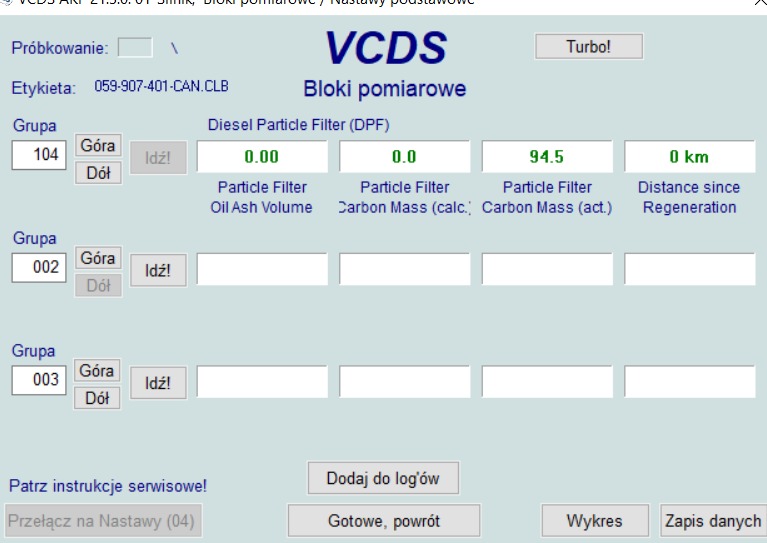Increase group 104 with its Góra button
This screenshot has width=767, height=543.
98,145
